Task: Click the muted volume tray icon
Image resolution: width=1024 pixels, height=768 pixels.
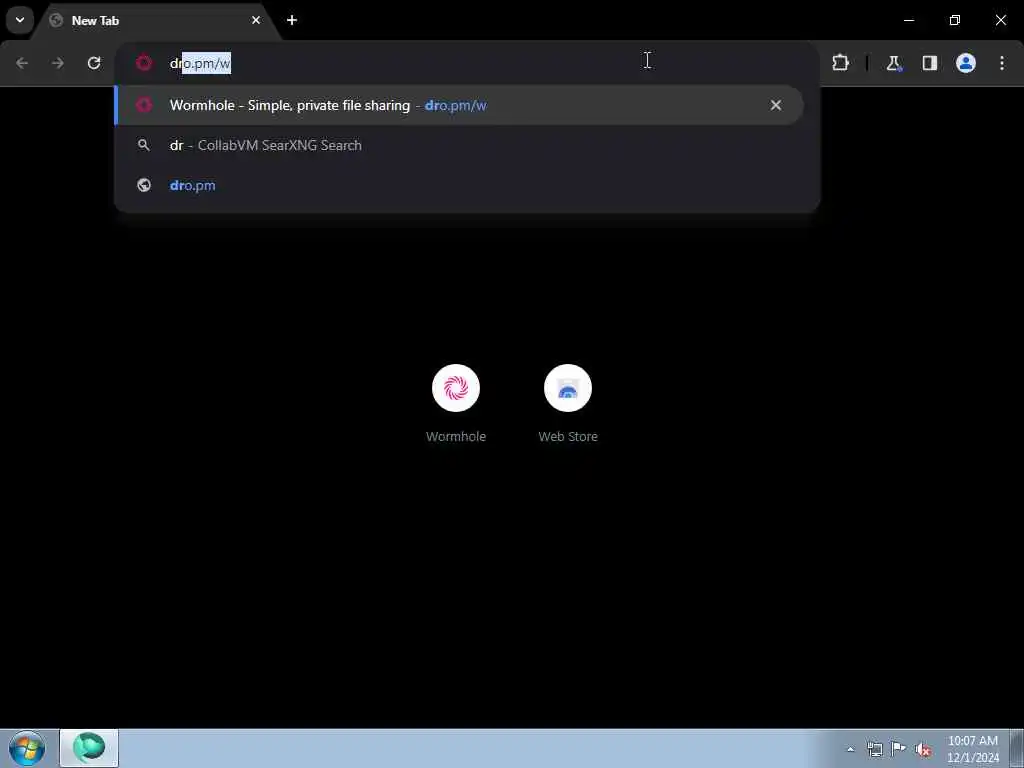Action: point(923,750)
